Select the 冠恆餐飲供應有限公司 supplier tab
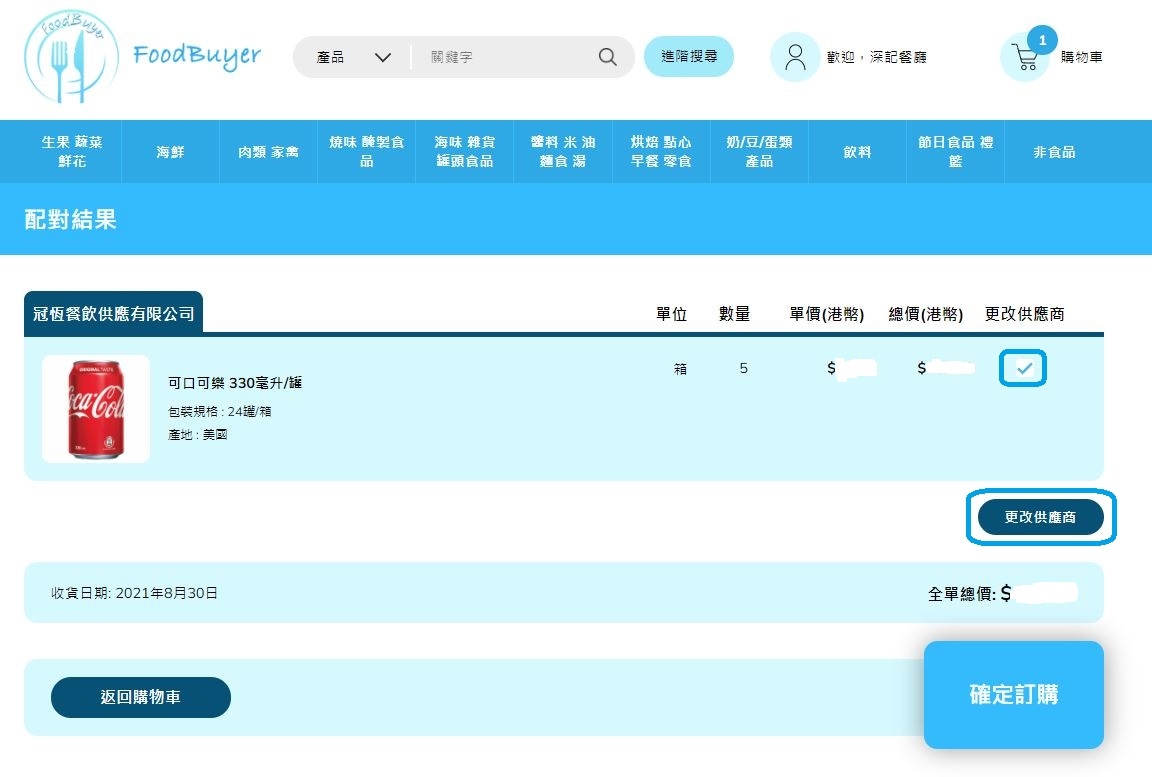Image resolution: width=1152 pixels, height=777 pixels. pos(113,314)
